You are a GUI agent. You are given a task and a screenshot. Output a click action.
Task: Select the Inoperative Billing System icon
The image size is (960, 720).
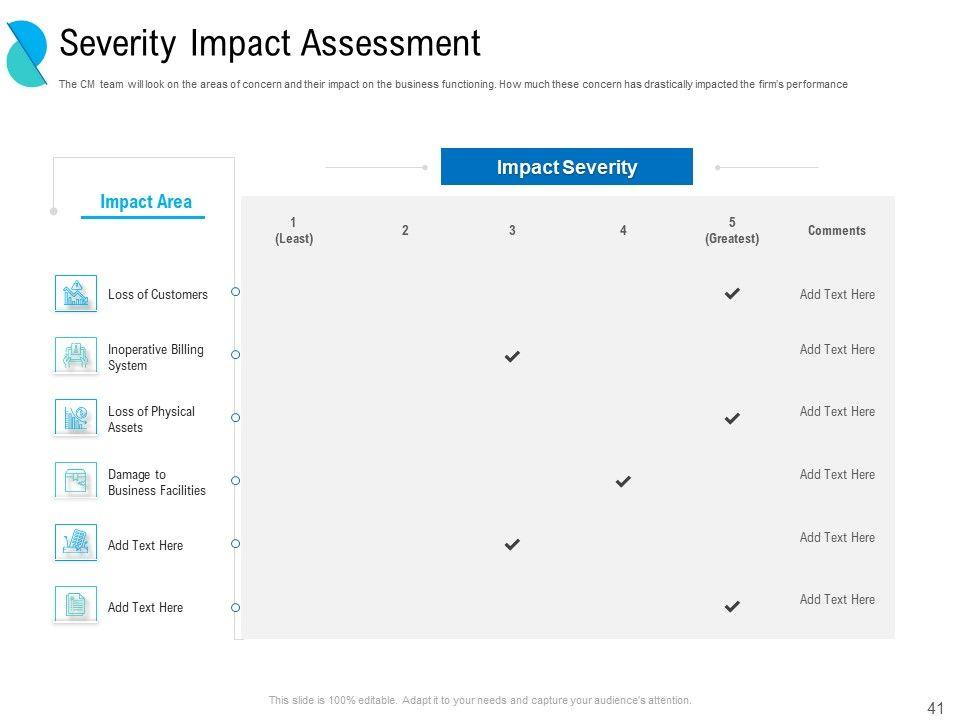[x=76, y=356]
